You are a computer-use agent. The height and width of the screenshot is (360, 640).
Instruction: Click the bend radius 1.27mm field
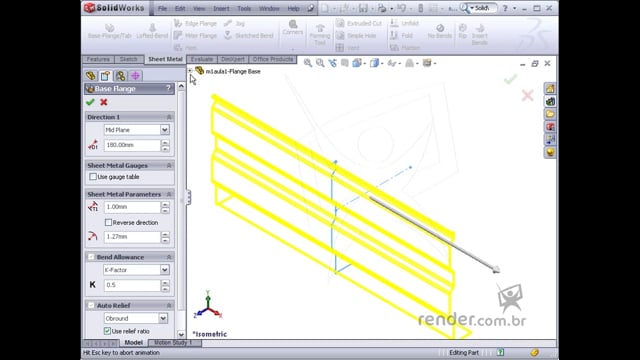tap(132, 237)
